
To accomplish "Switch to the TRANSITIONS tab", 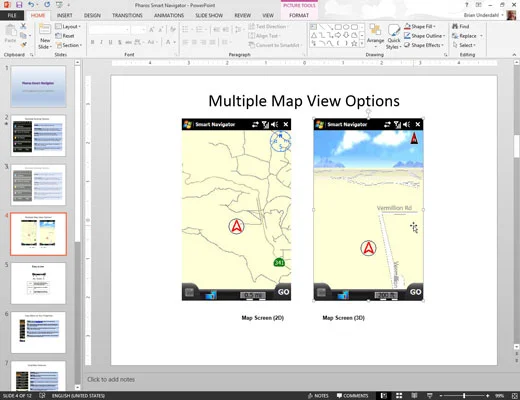I will click(x=127, y=15).
